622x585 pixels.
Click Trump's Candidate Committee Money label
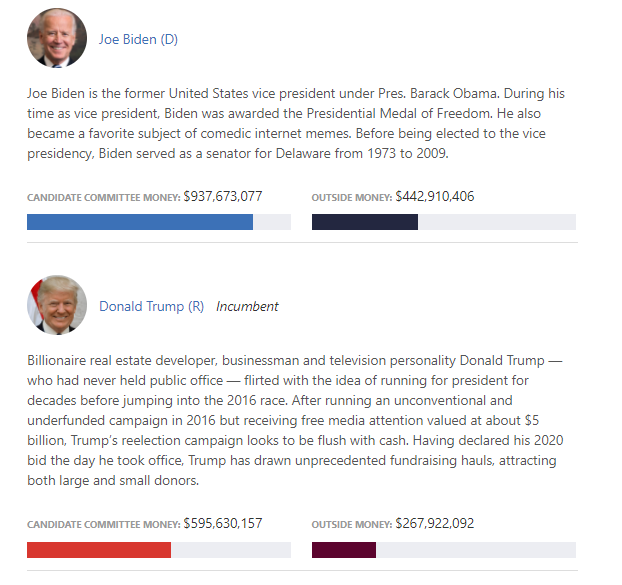(x=104, y=525)
